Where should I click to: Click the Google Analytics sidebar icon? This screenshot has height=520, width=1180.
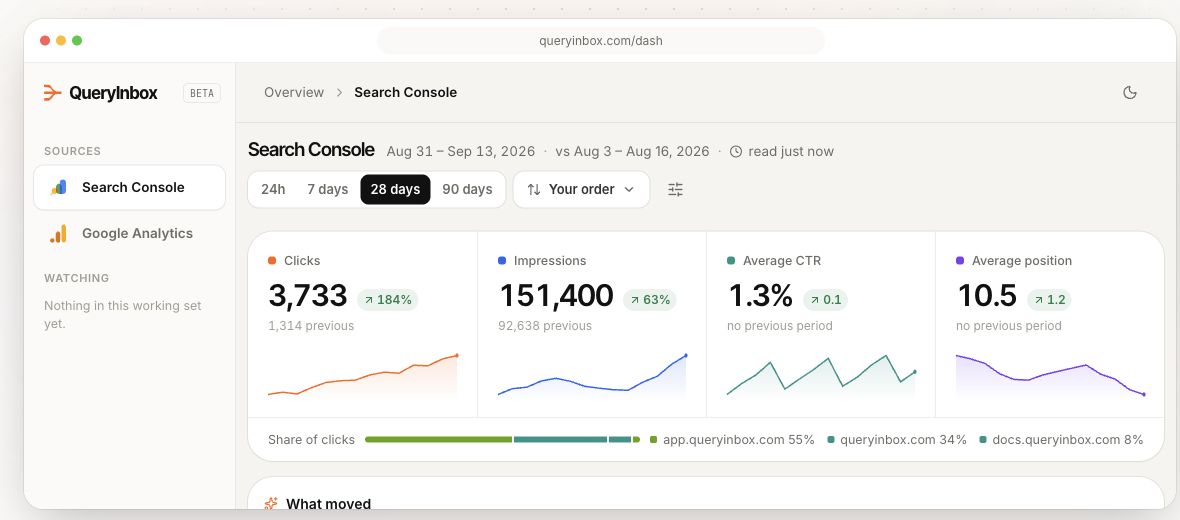pyautogui.click(x=59, y=233)
